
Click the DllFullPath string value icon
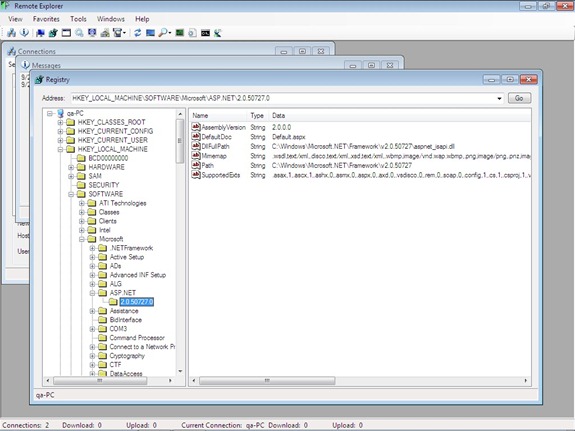(196, 146)
